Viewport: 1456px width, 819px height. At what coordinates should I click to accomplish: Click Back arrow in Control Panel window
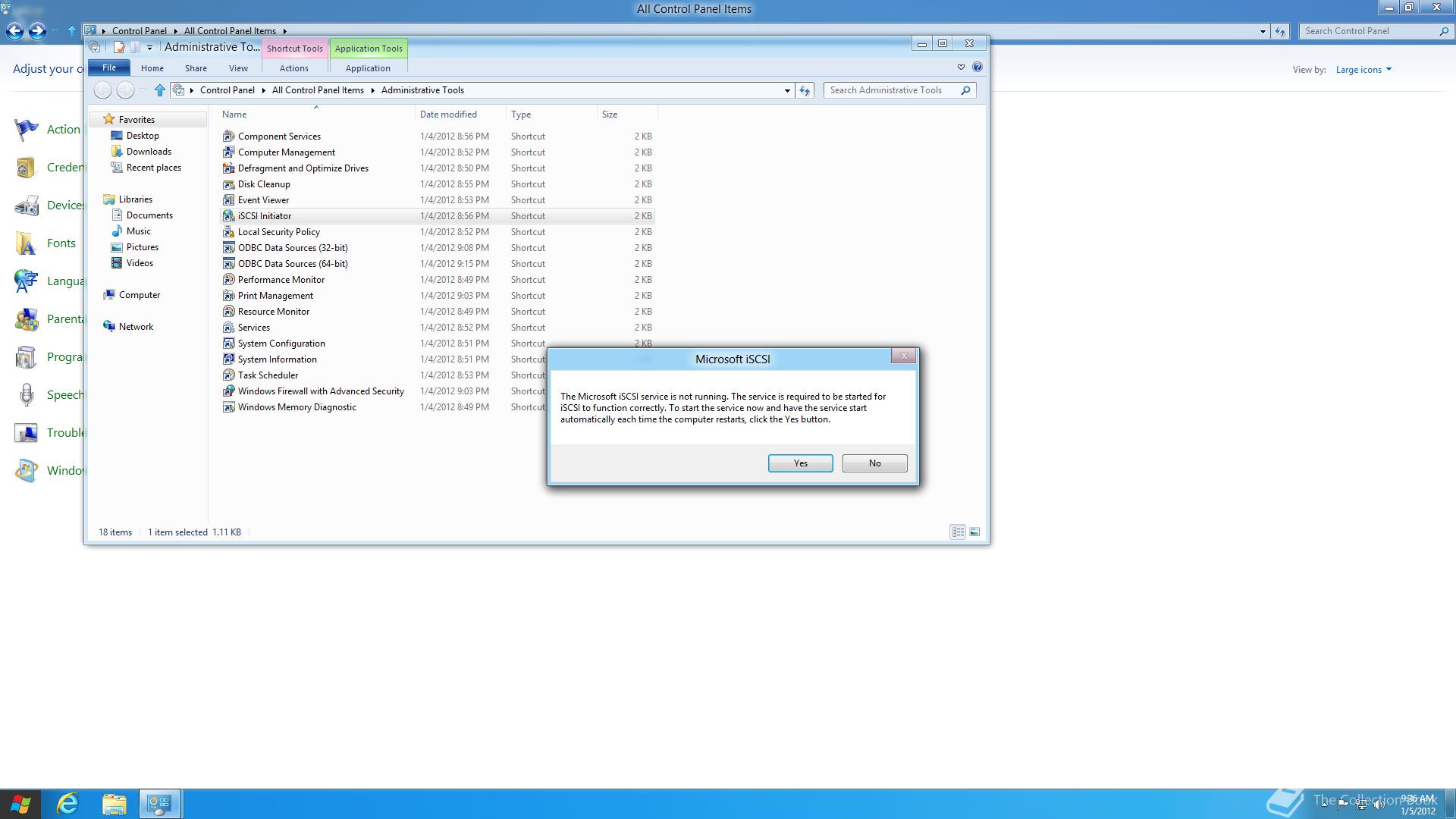[14, 31]
